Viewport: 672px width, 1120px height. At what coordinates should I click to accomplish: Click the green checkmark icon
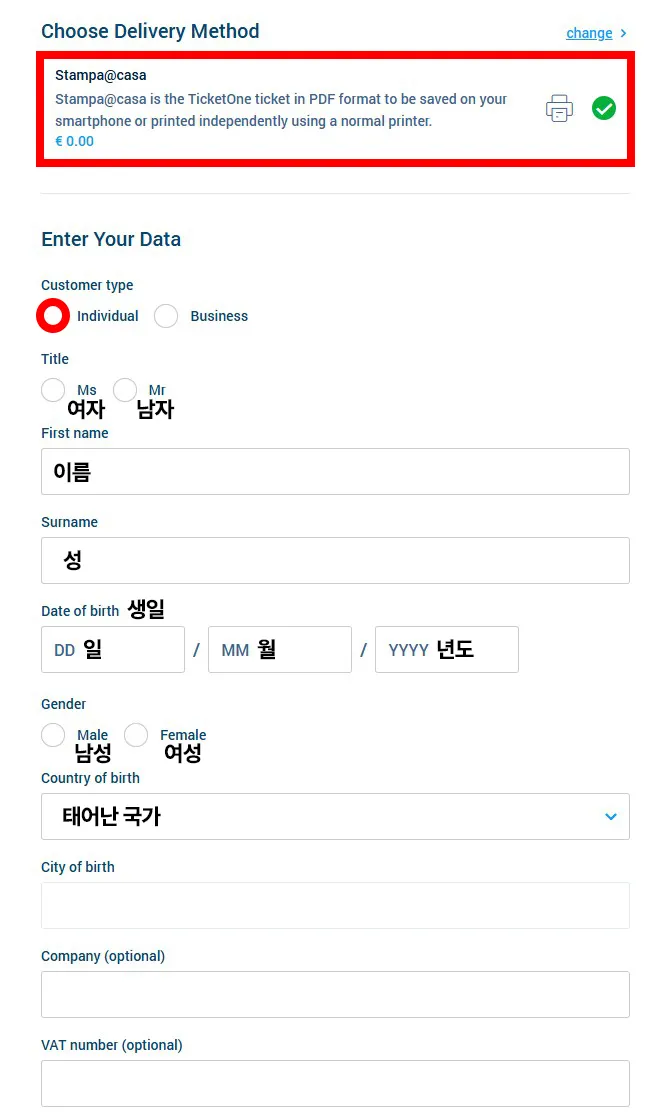tap(604, 108)
